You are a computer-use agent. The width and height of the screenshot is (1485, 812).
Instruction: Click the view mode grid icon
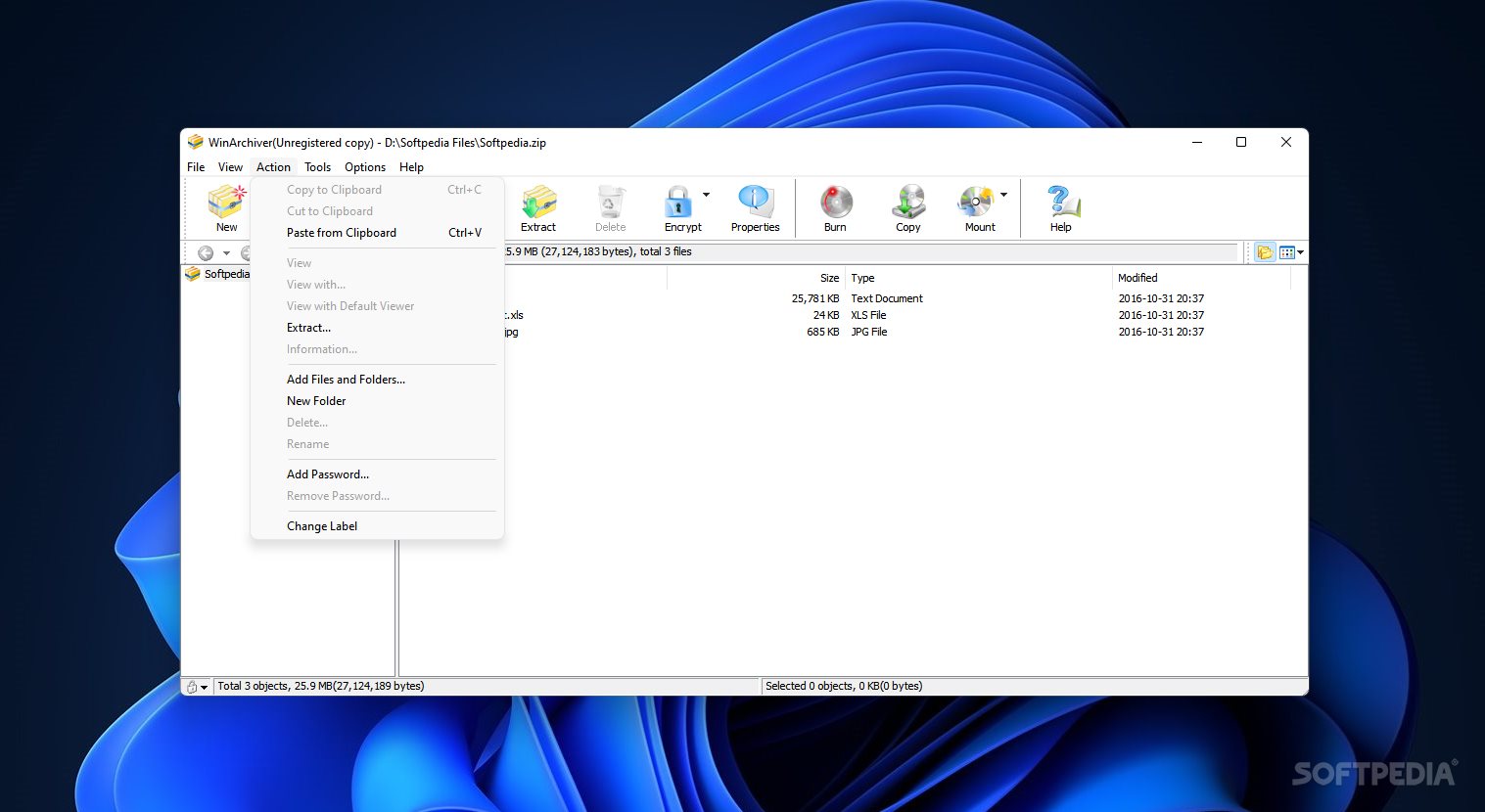[x=1287, y=252]
